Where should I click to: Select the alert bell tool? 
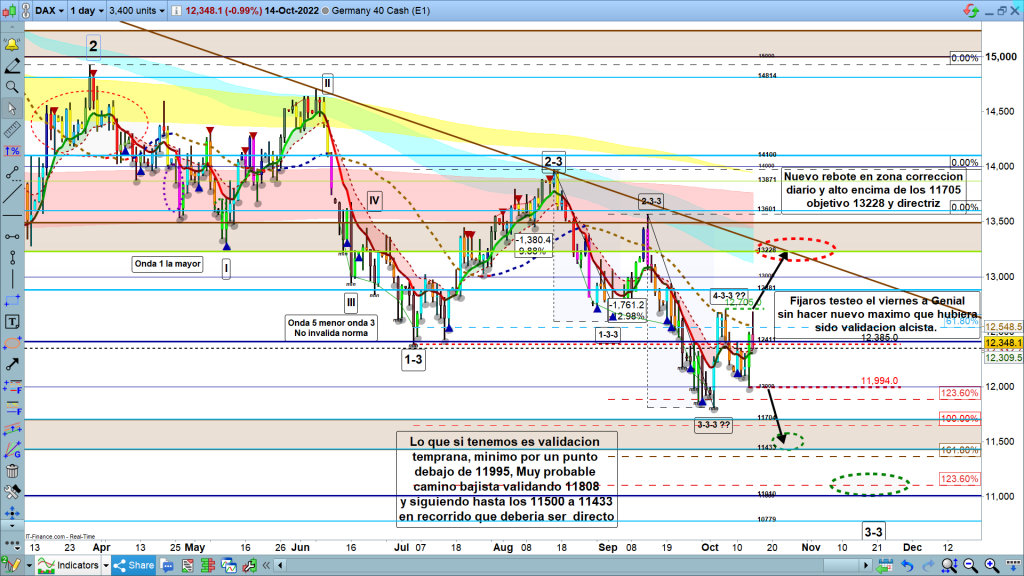tap(12, 46)
